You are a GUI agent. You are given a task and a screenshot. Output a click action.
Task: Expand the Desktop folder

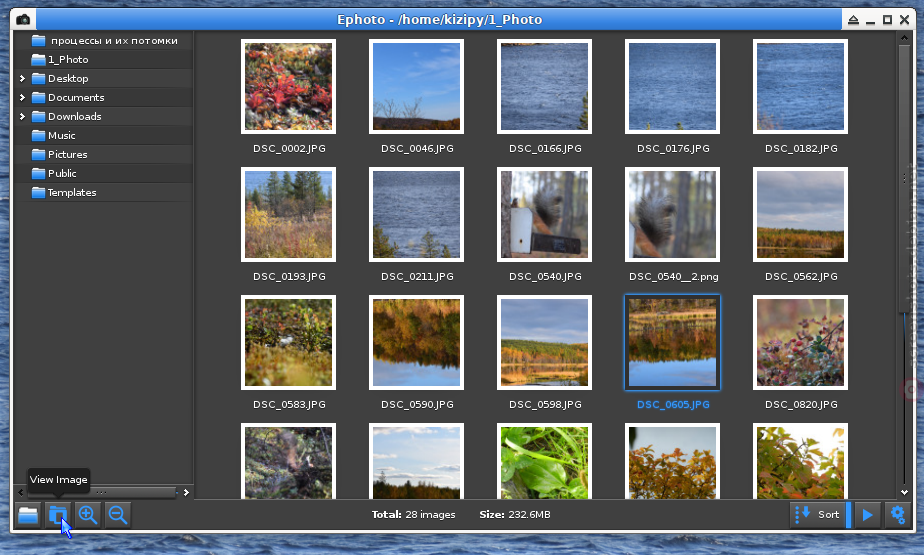click(22, 78)
